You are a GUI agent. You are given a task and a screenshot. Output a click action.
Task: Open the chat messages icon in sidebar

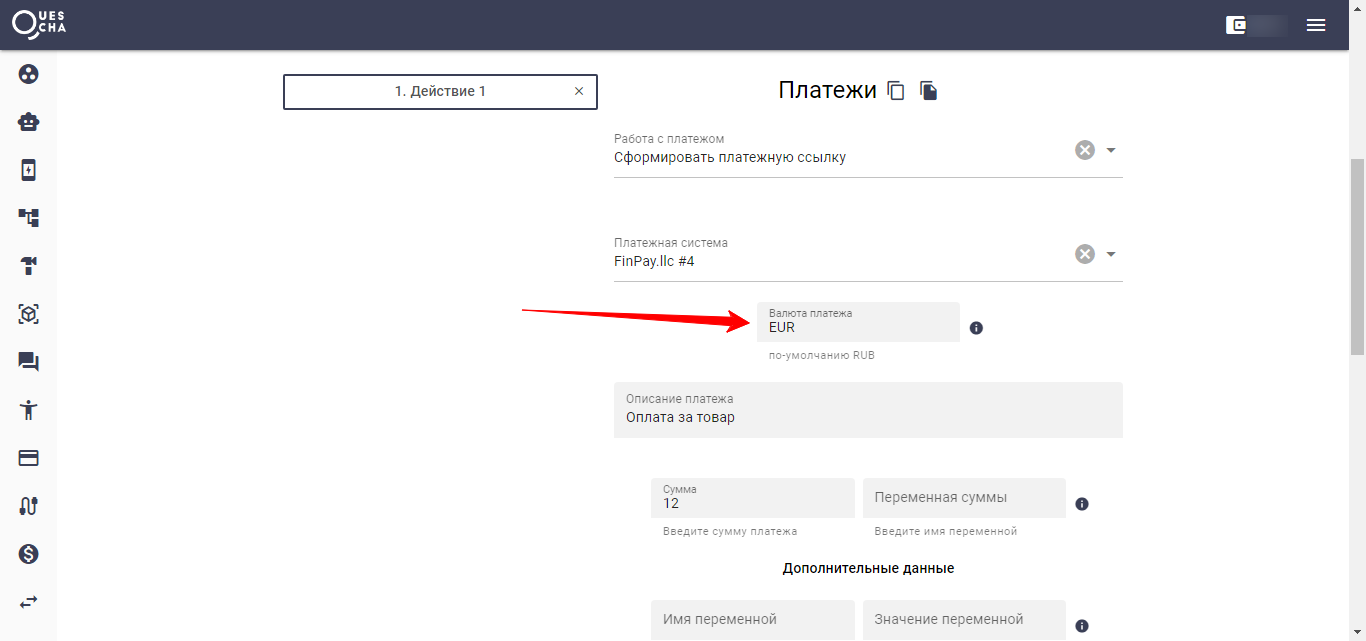(x=27, y=361)
